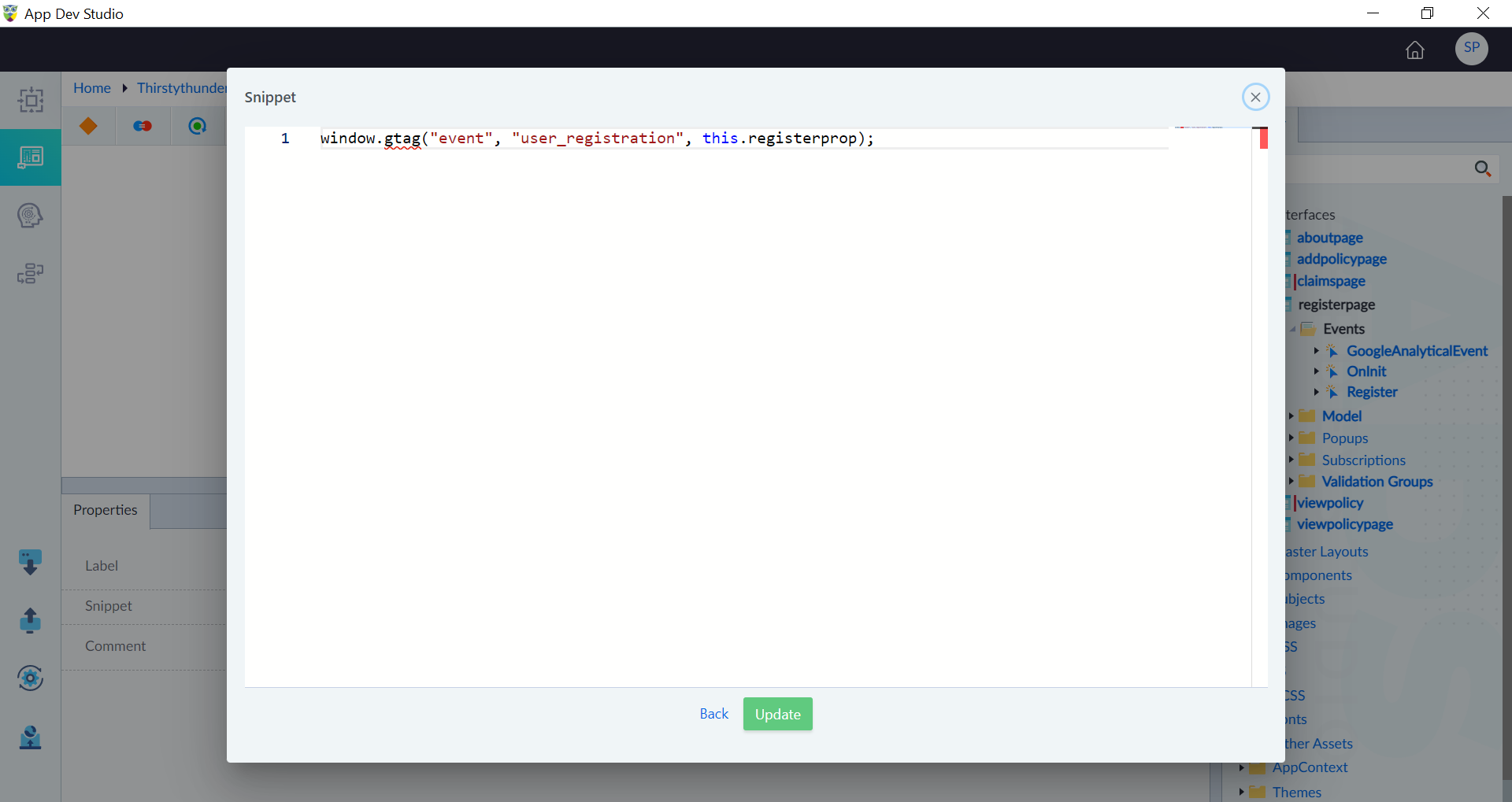Open the AI brain icon in sidebar

[x=31, y=215]
